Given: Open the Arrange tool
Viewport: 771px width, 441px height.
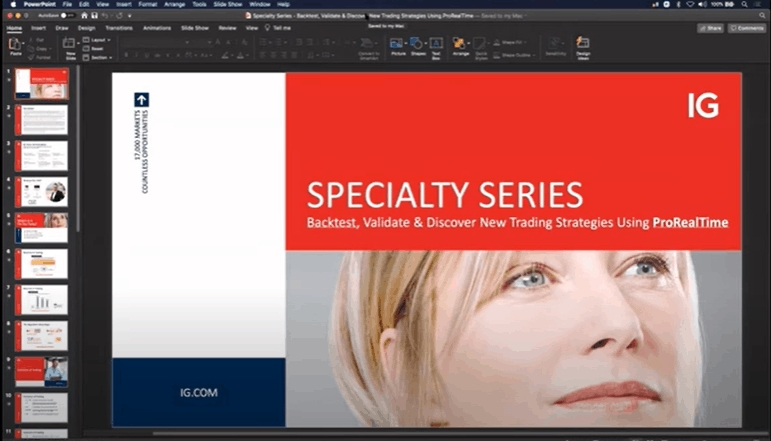Looking at the screenshot, I should click(x=459, y=43).
